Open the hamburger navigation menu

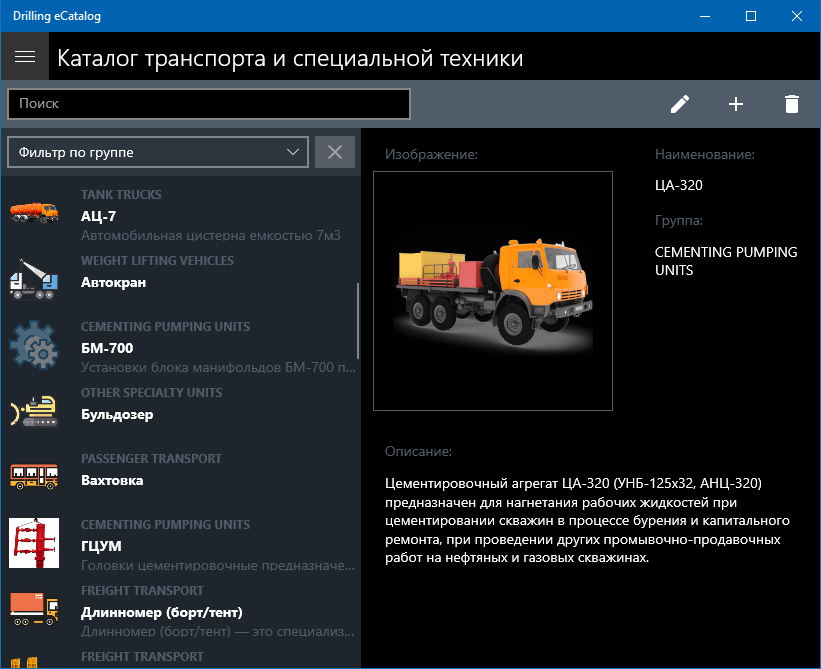[25, 56]
